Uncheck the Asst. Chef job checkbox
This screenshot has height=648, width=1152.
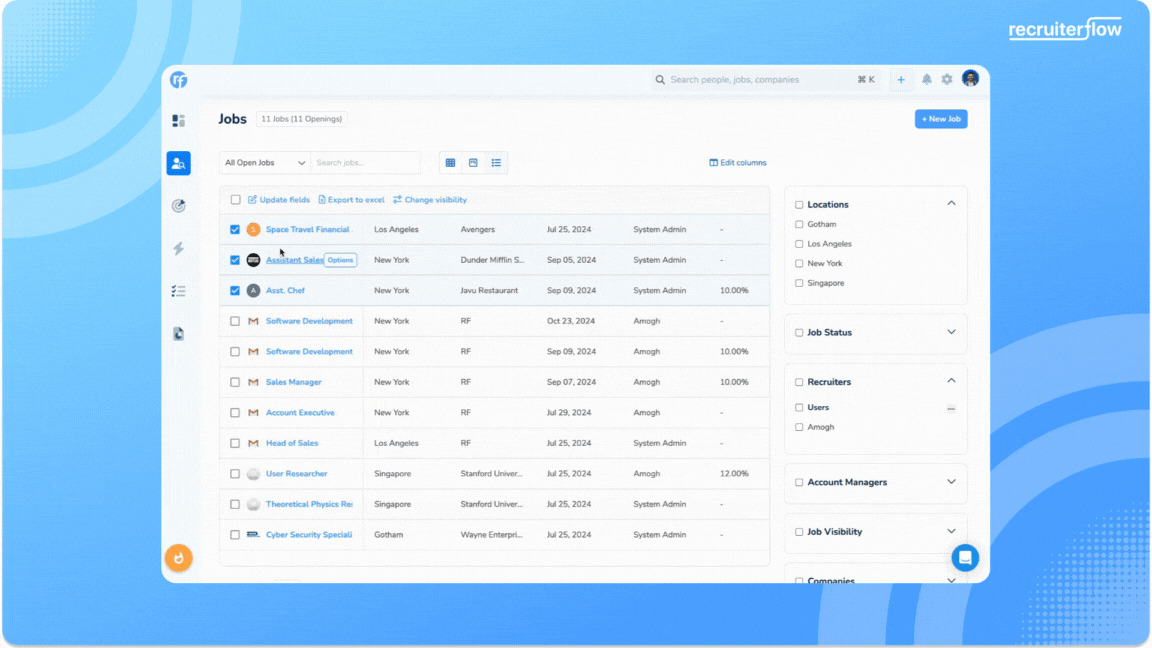235,291
